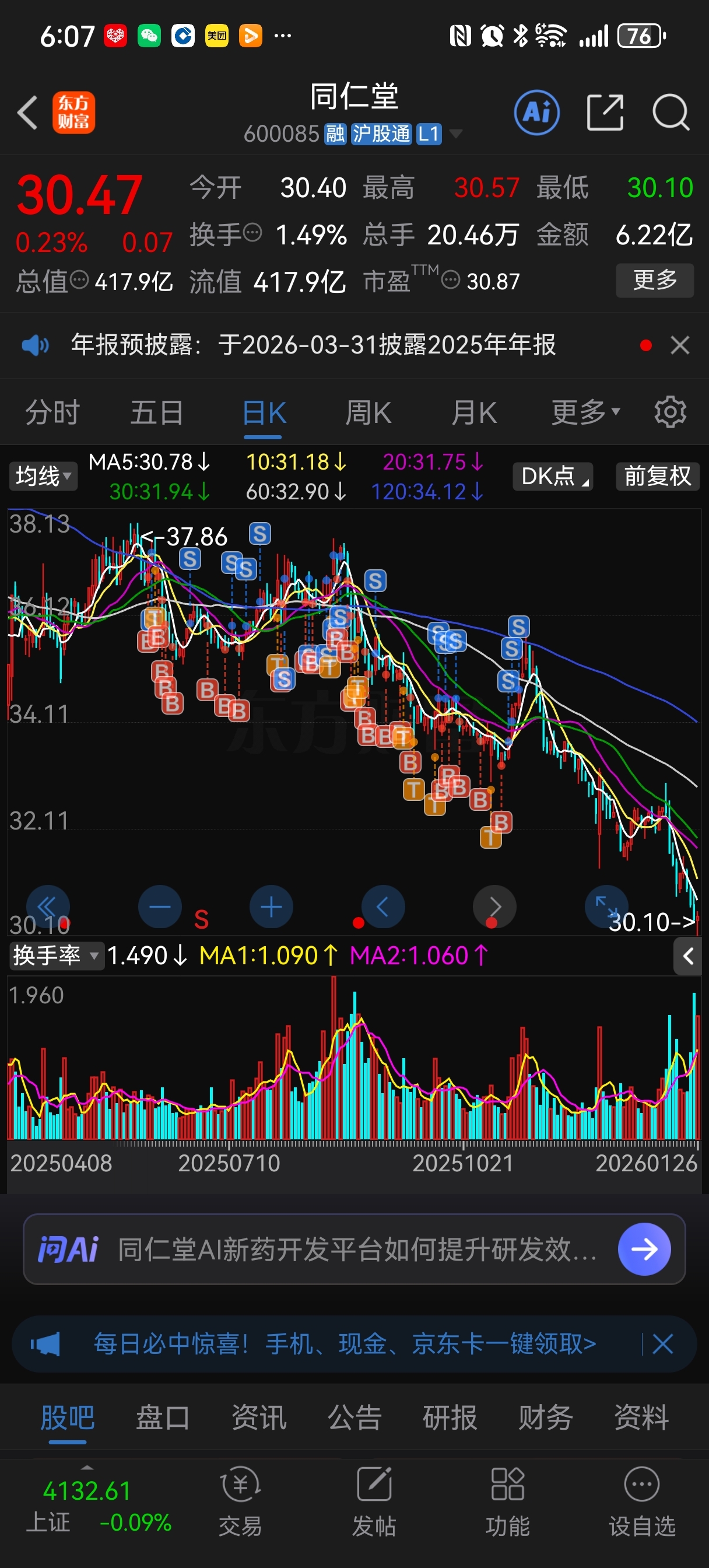The image size is (709, 1568).
Task: Tap the 30.10-> low marker
Action: tap(652, 922)
